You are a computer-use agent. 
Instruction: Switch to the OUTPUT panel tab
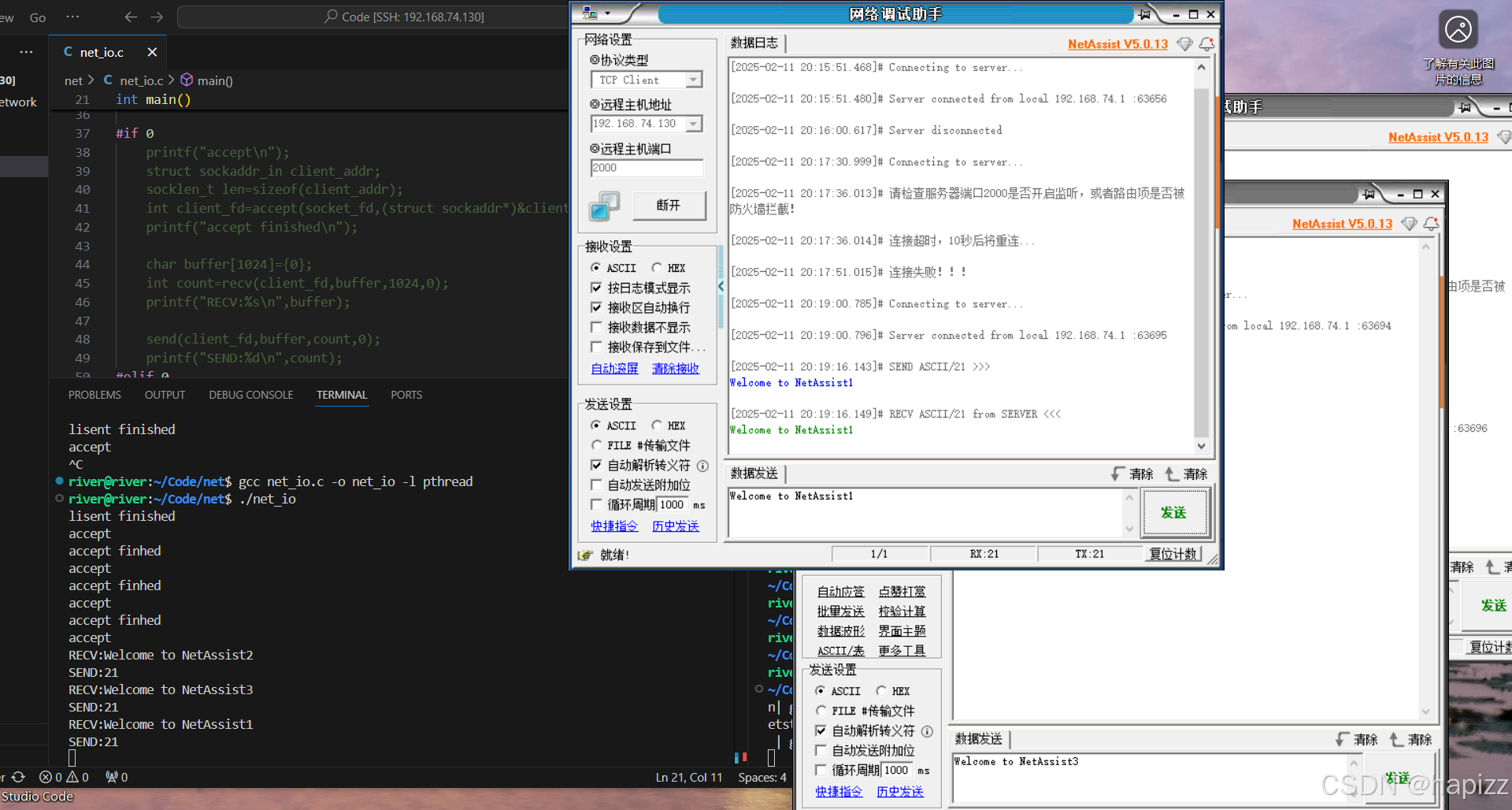165,395
